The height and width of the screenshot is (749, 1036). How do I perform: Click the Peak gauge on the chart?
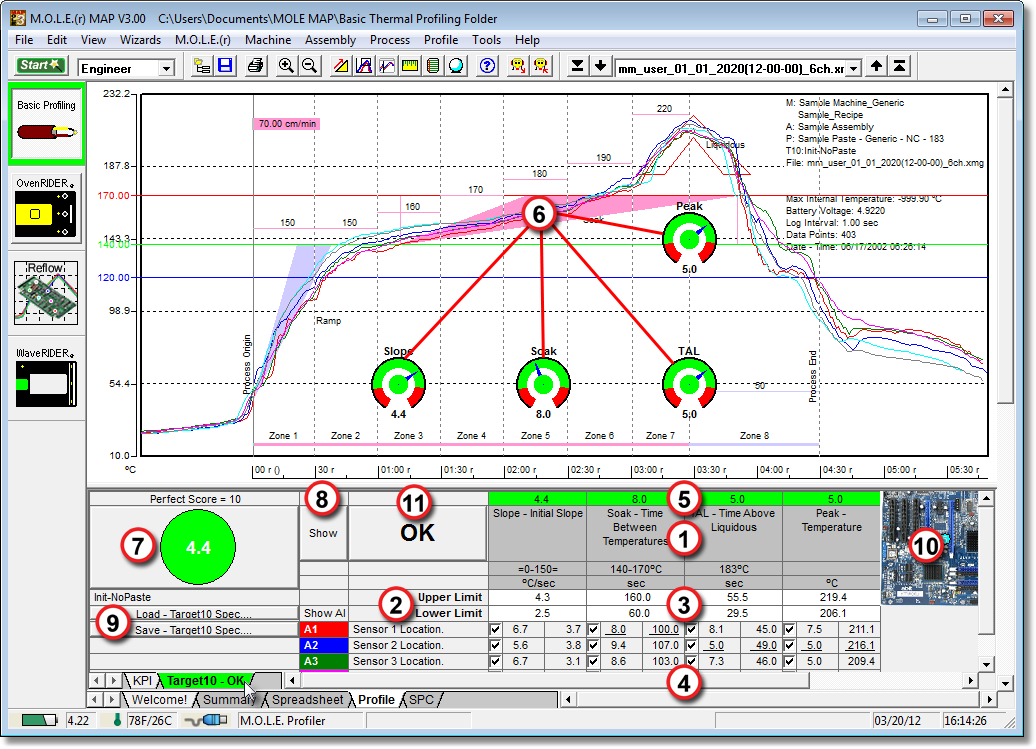689,238
